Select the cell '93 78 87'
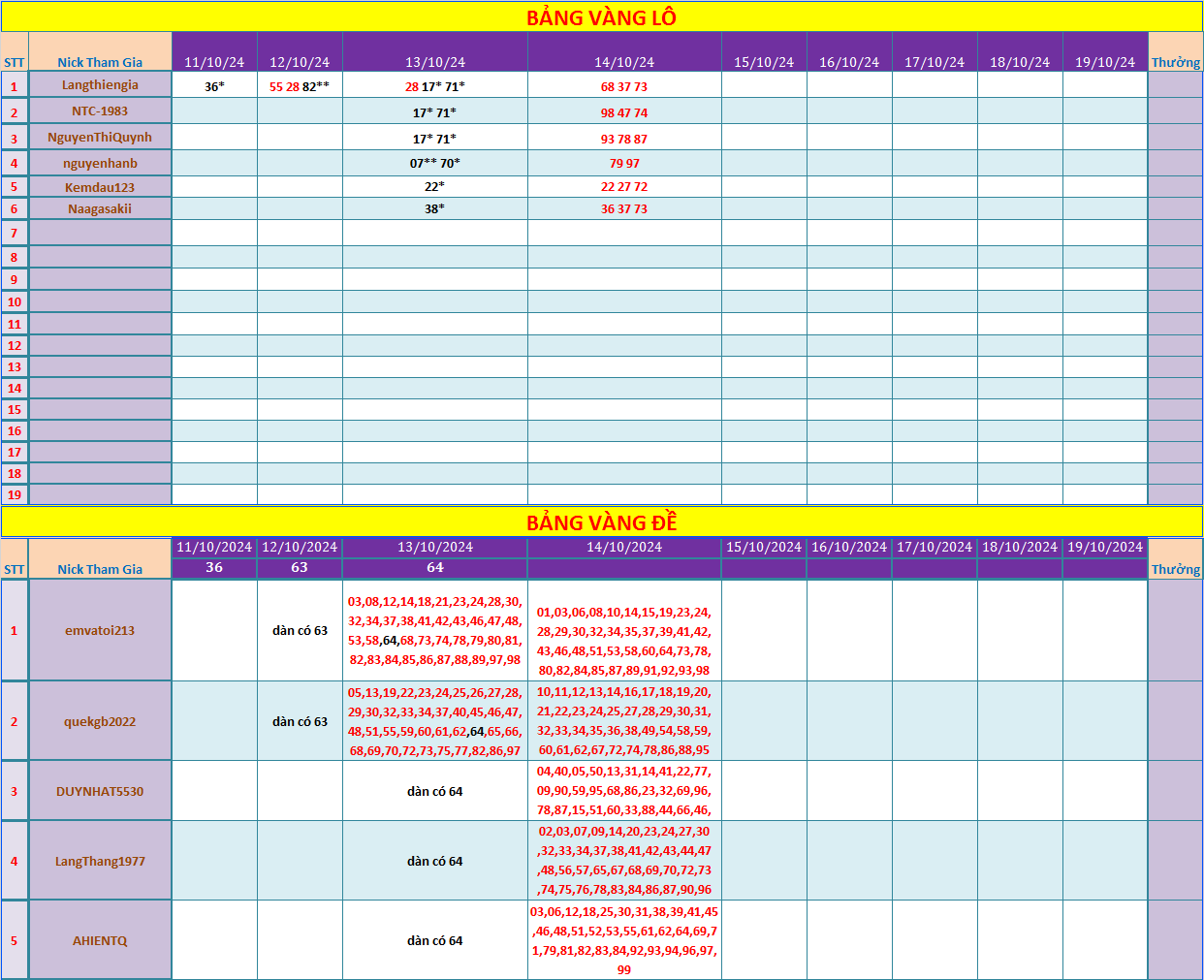The height and width of the screenshot is (980, 1204). tap(624, 139)
